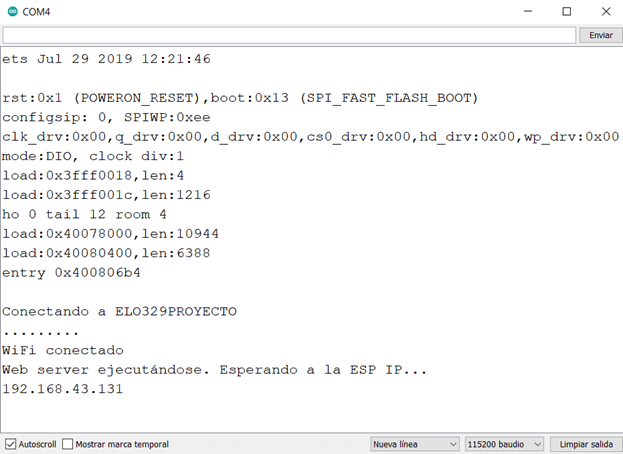The height and width of the screenshot is (454, 623).
Task: Click Limpiar salida to clear output
Action: (585, 444)
